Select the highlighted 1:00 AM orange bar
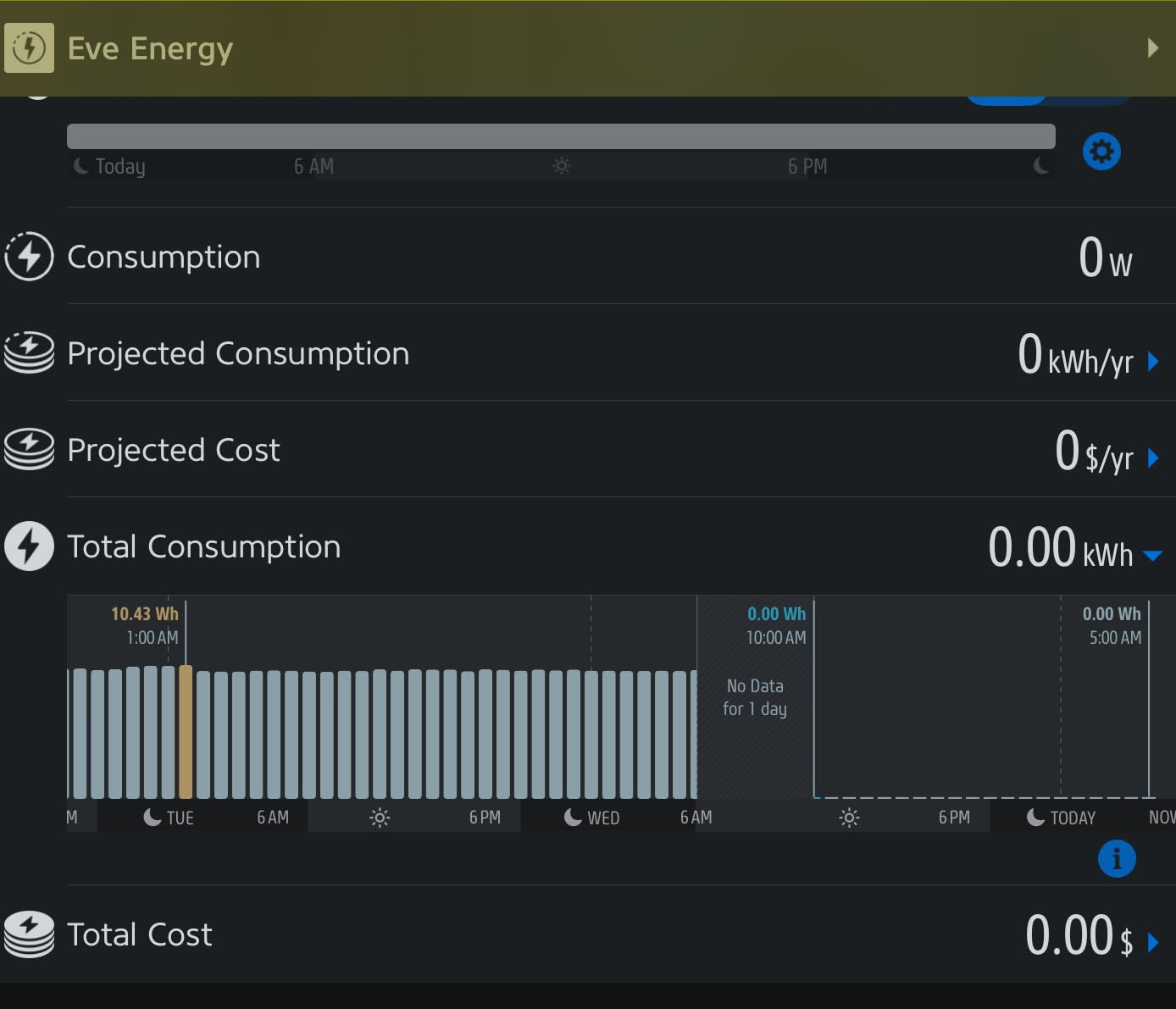Viewport: 1176px width, 1009px height. point(186,732)
